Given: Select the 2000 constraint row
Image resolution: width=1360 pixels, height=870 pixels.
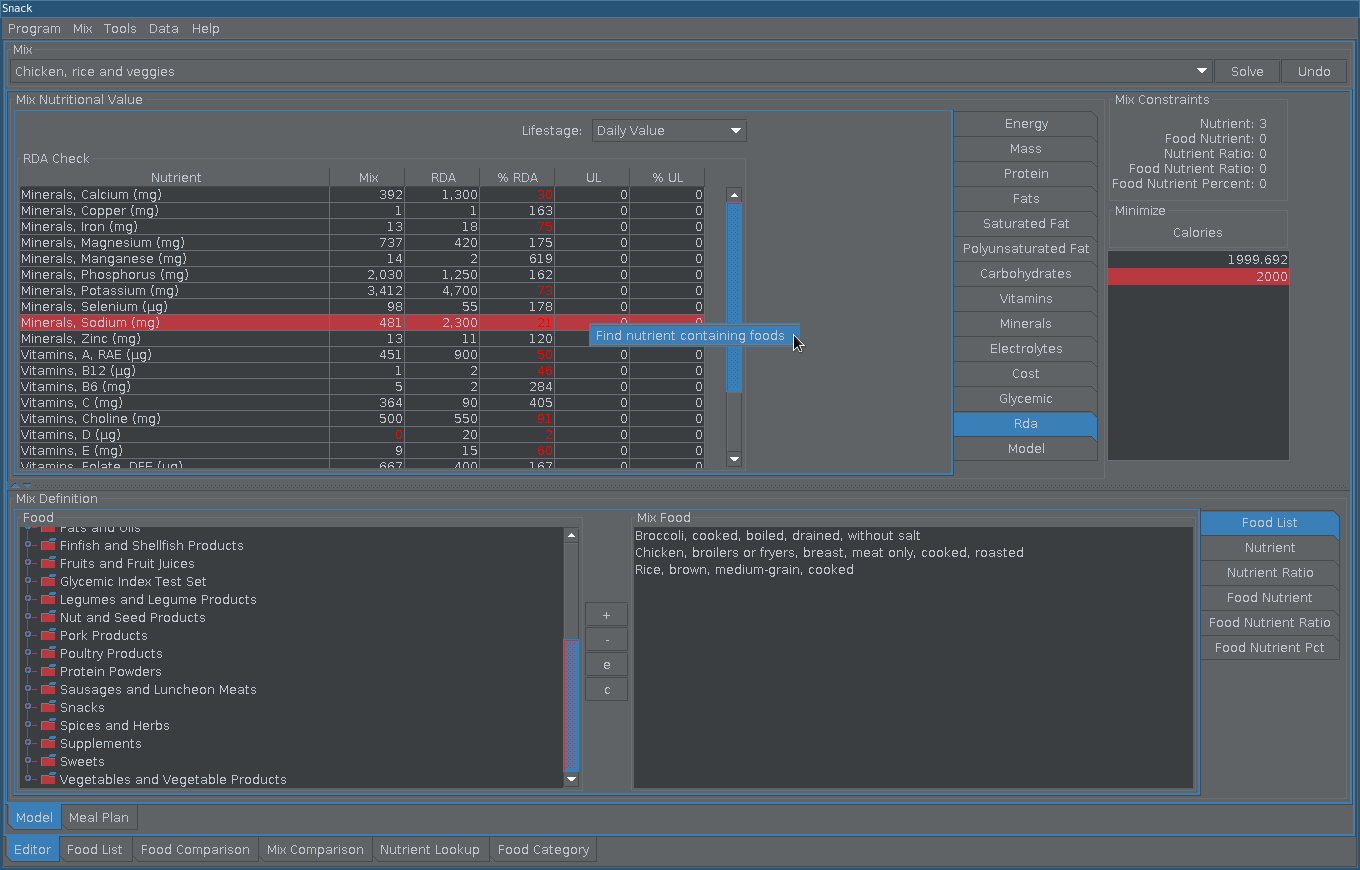Looking at the screenshot, I should click(x=1198, y=277).
